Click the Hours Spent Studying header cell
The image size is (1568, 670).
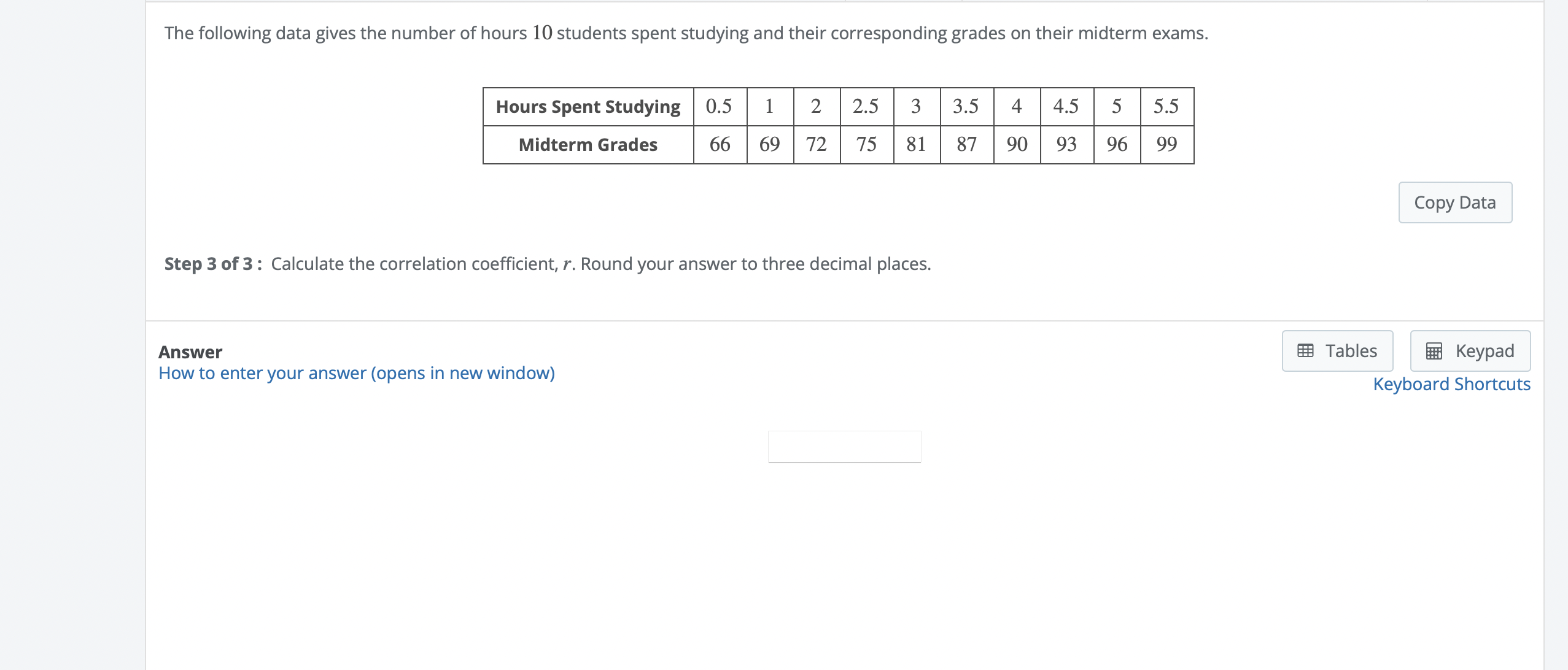tap(588, 107)
